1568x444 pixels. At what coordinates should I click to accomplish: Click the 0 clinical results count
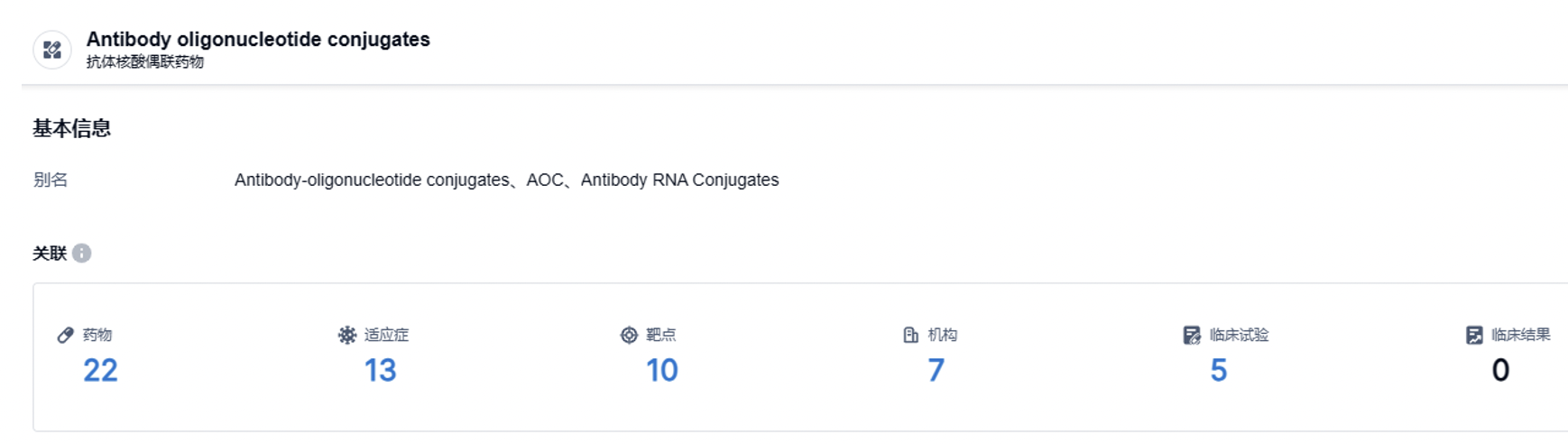pos(1500,370)
